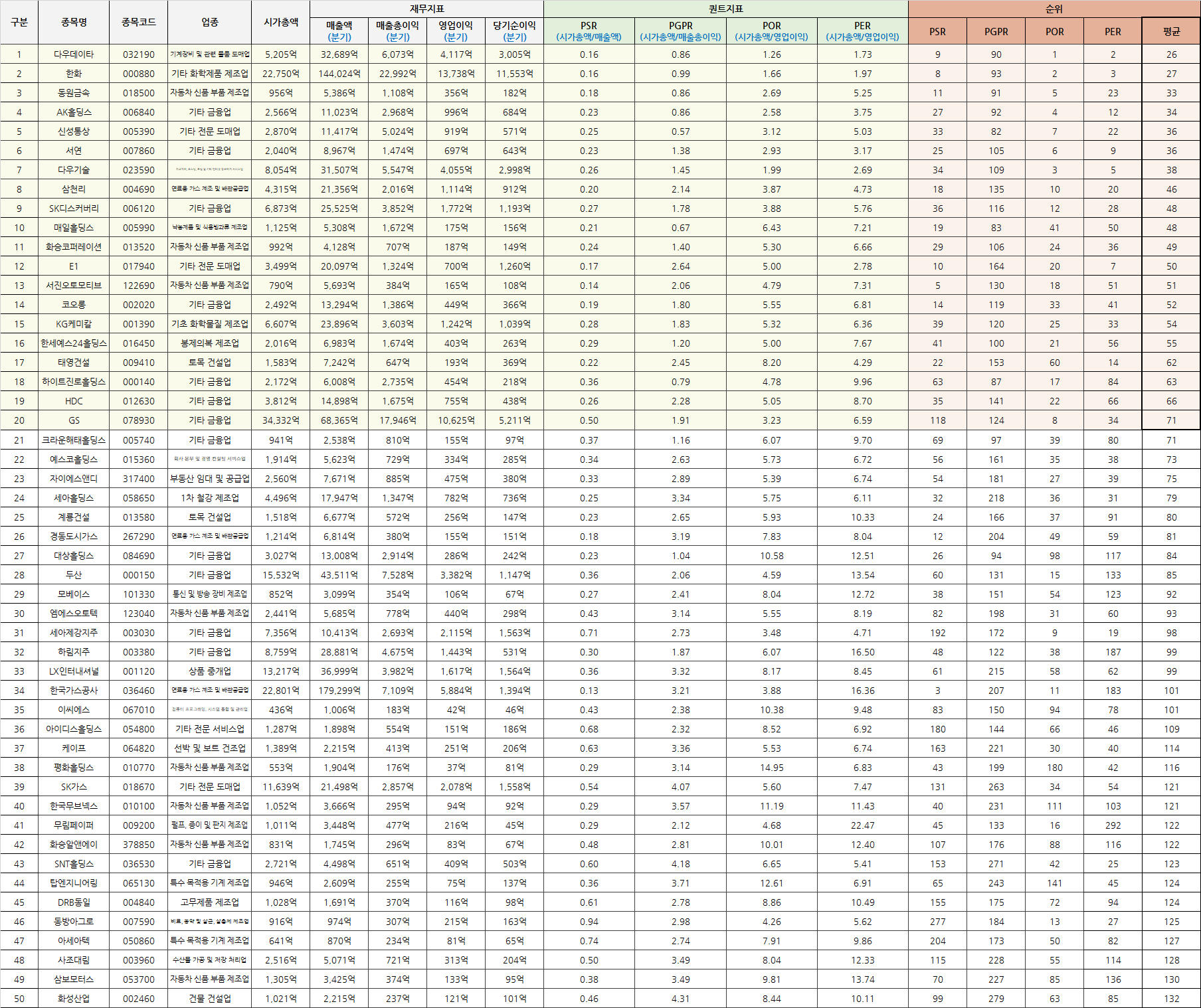Select the 시가총액 column header
The width and height of the screenshot is (1201, 1008).
[x=281, y=22]
